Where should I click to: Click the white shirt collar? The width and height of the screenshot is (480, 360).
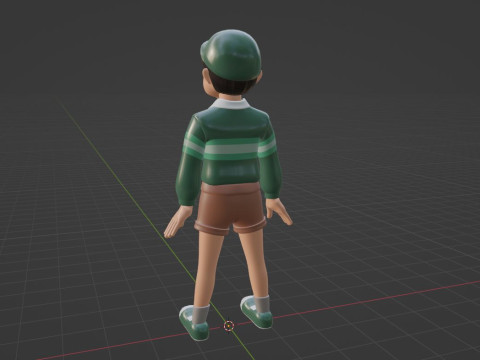point(231,103)
